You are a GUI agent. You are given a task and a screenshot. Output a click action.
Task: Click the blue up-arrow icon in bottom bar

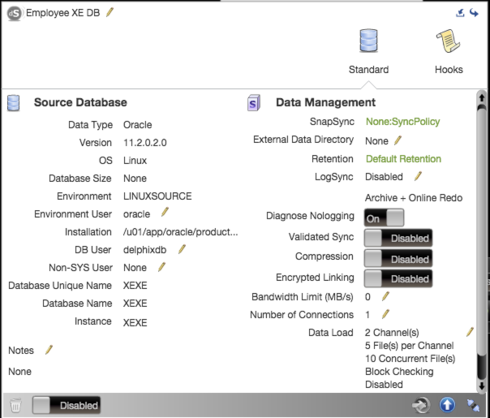pos(447,405)
